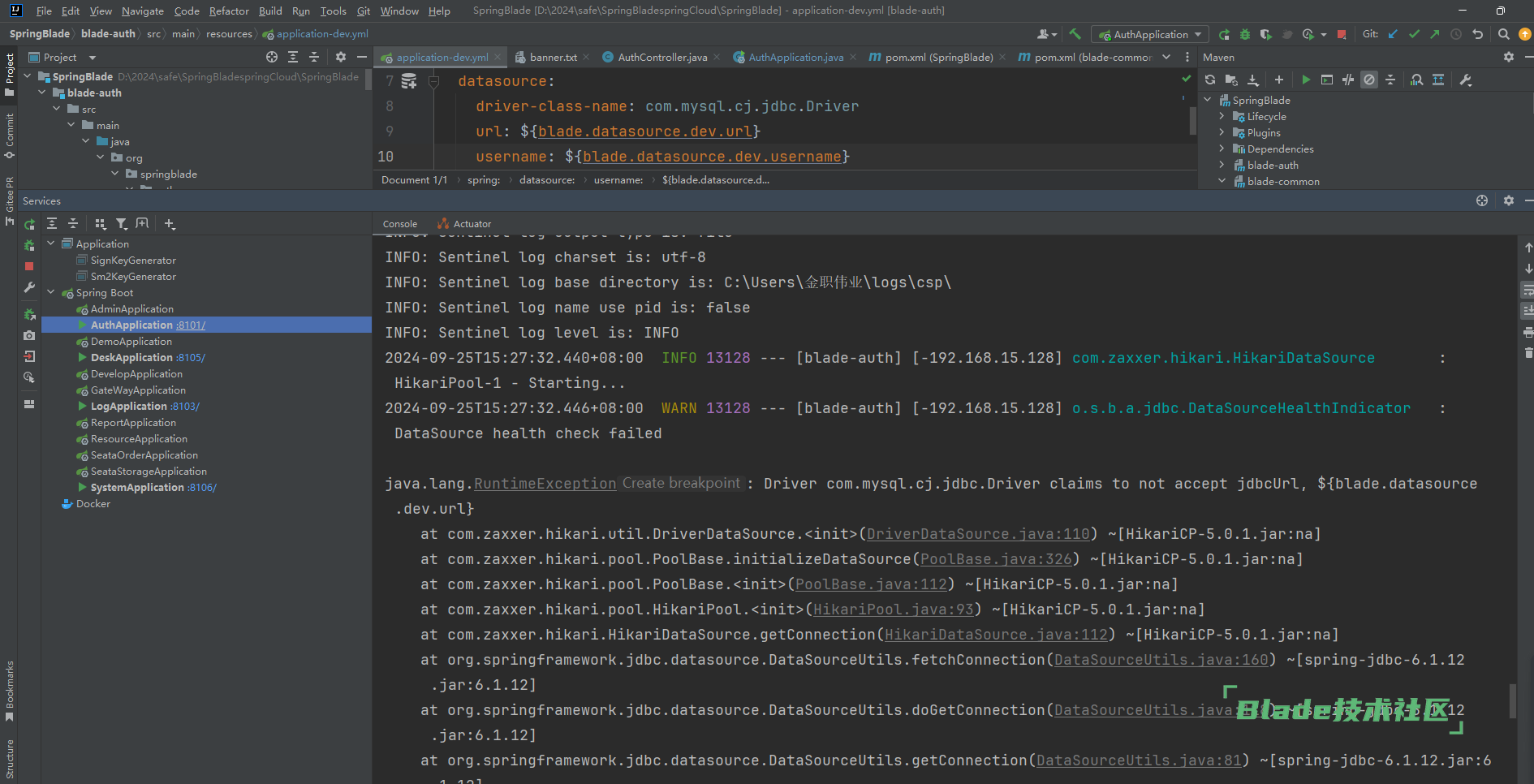This screenshot has height=784, width=1534.
Task: Collapse Application node in Services
Action: coord(51,243)
